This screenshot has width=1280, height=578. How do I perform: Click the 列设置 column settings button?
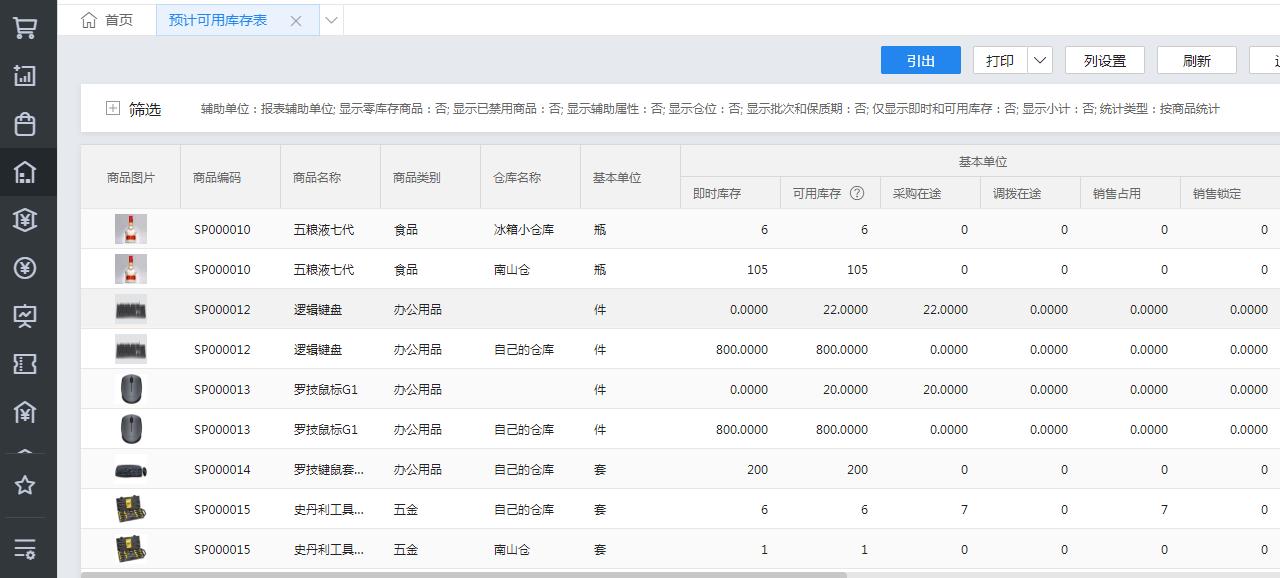tap(1104, 60)
